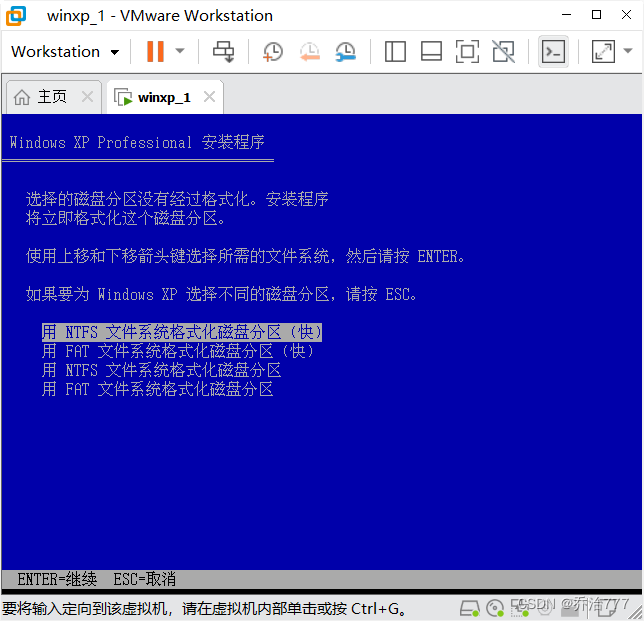Expand the stretch display dropdown arrow
This screenshot has height=621, width=644.
point(628,51)
